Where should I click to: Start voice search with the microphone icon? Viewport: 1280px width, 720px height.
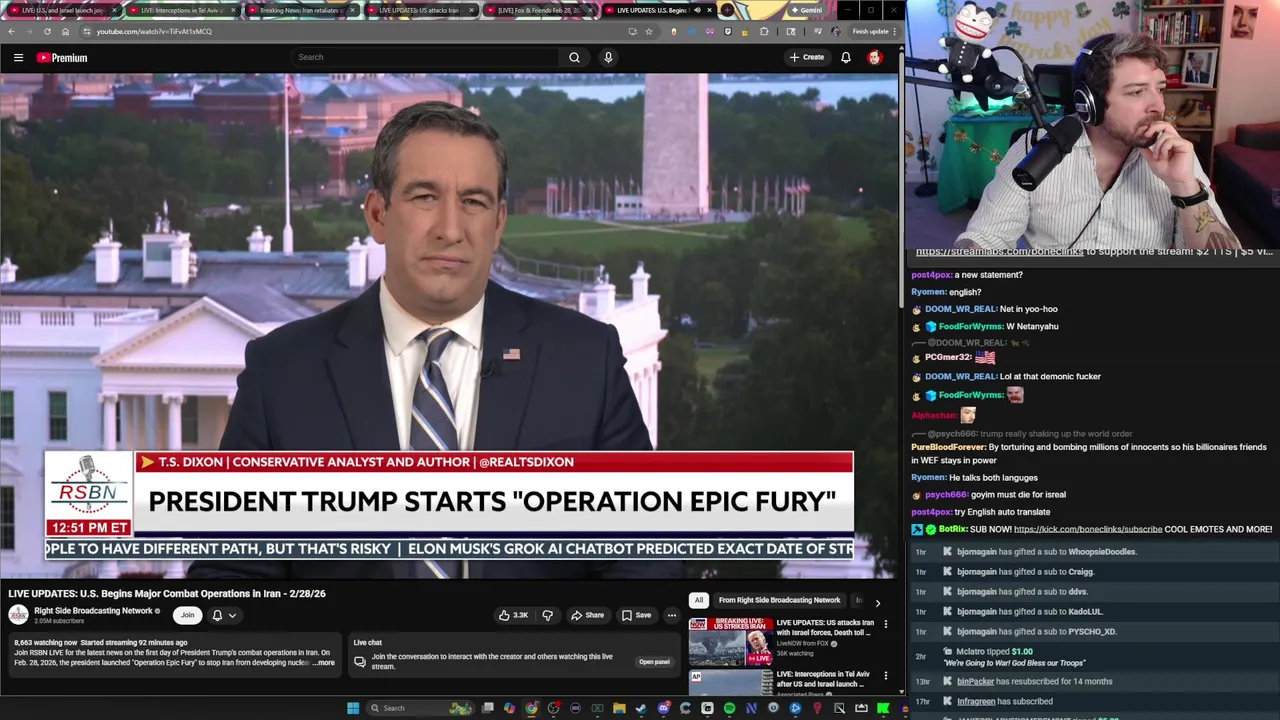coord(608,57)
